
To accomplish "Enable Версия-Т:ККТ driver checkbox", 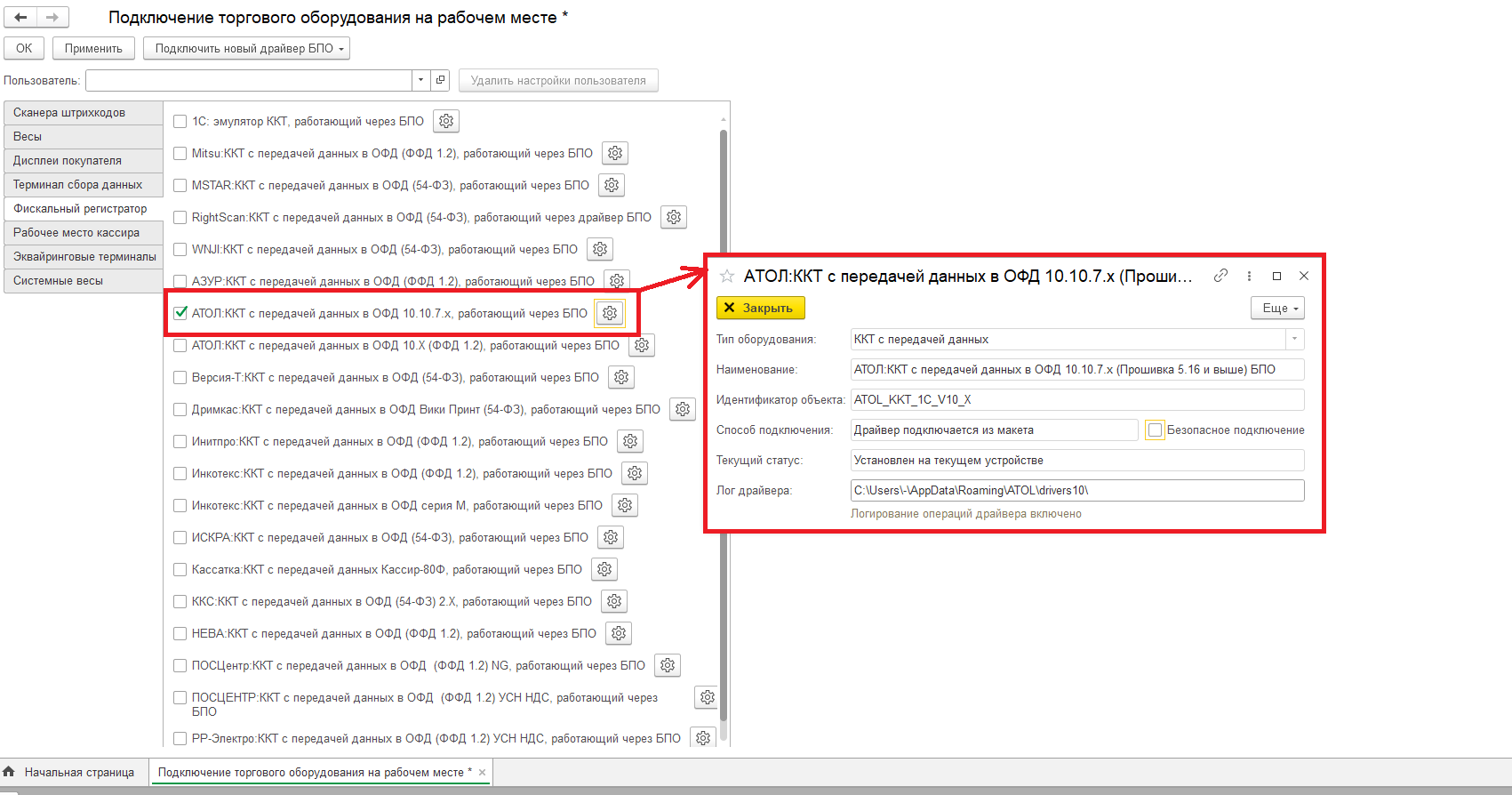I will 180,377.
